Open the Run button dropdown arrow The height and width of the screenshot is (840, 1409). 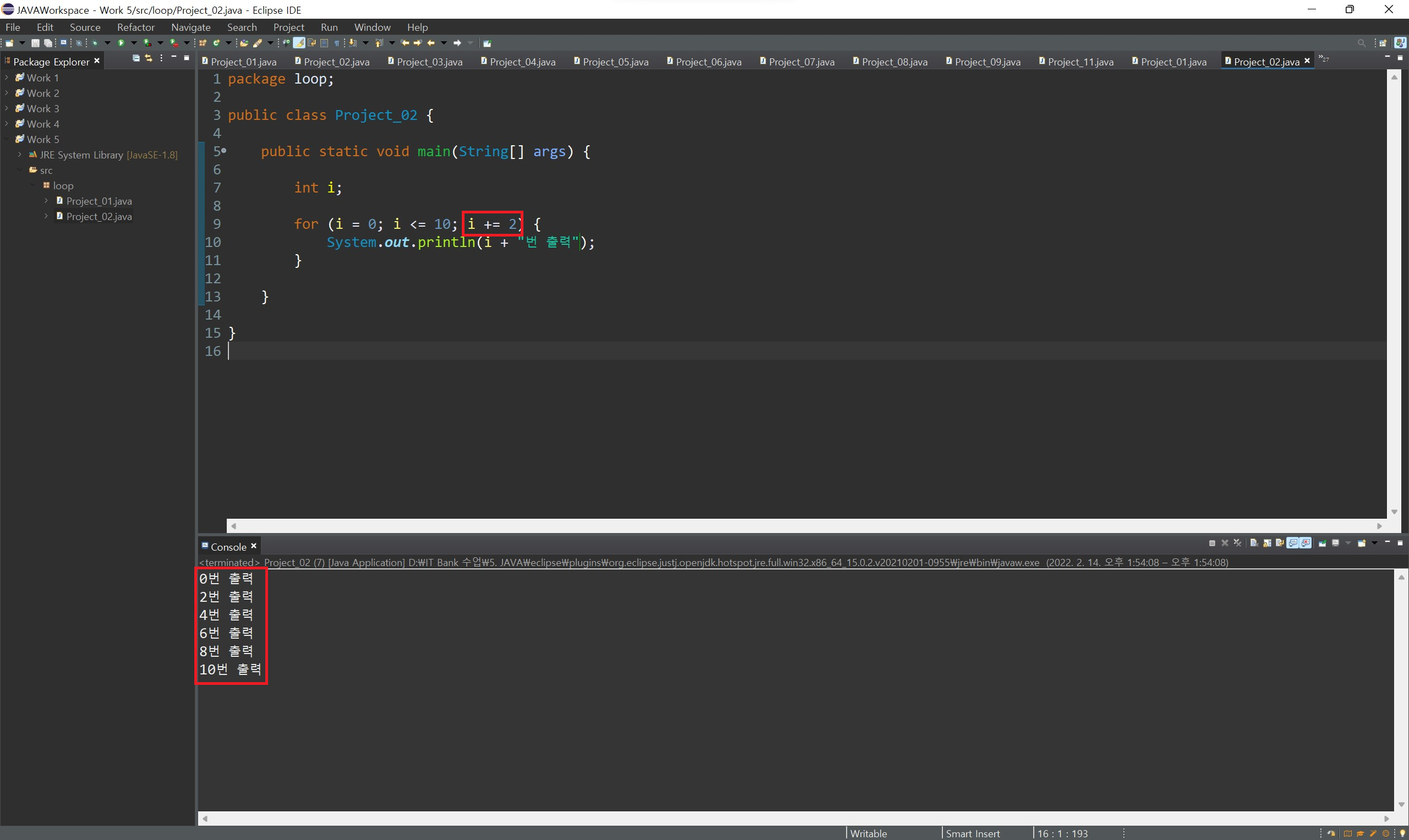point(134,43)
